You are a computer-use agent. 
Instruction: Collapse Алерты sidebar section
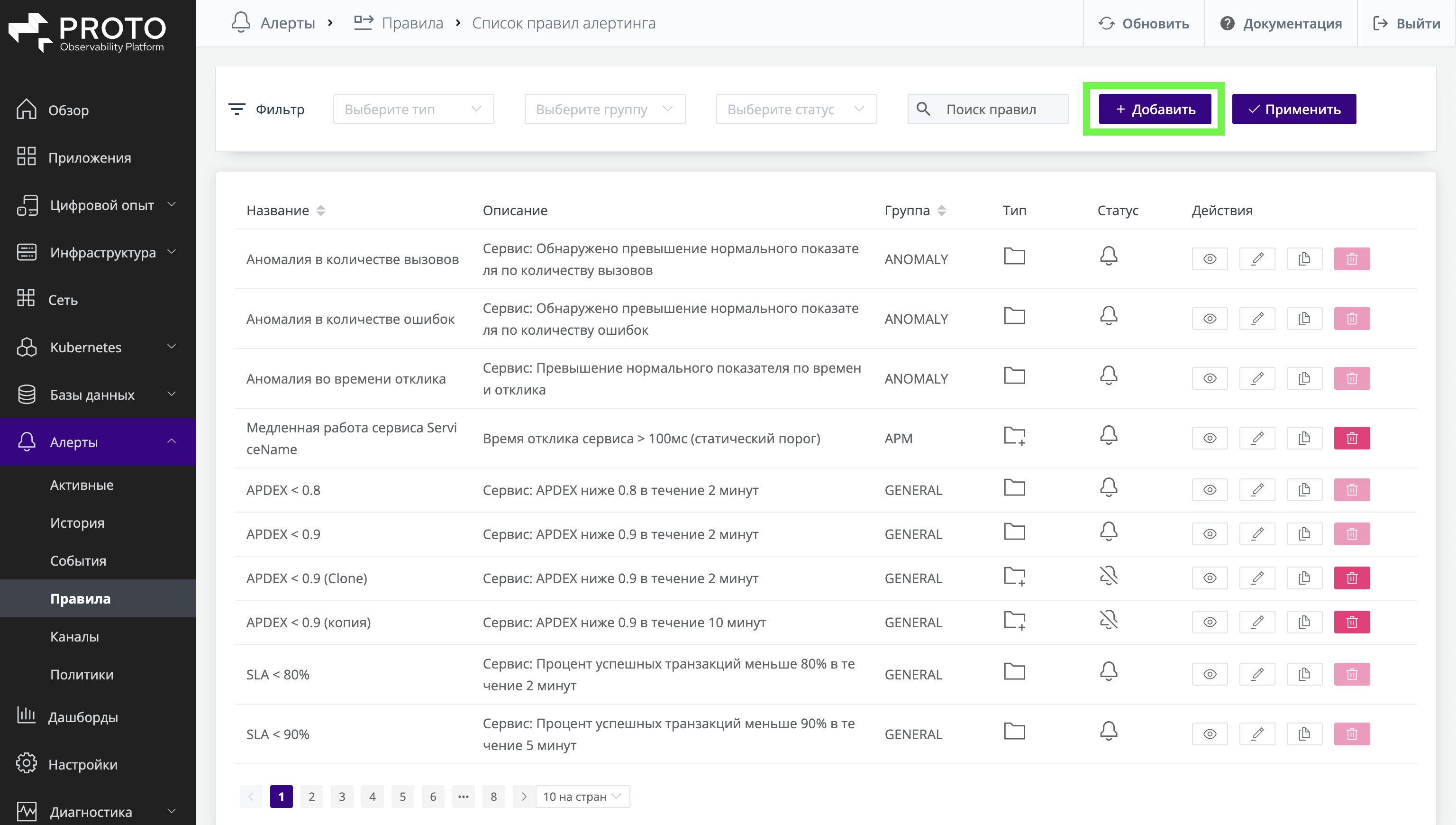coord(99,442)
